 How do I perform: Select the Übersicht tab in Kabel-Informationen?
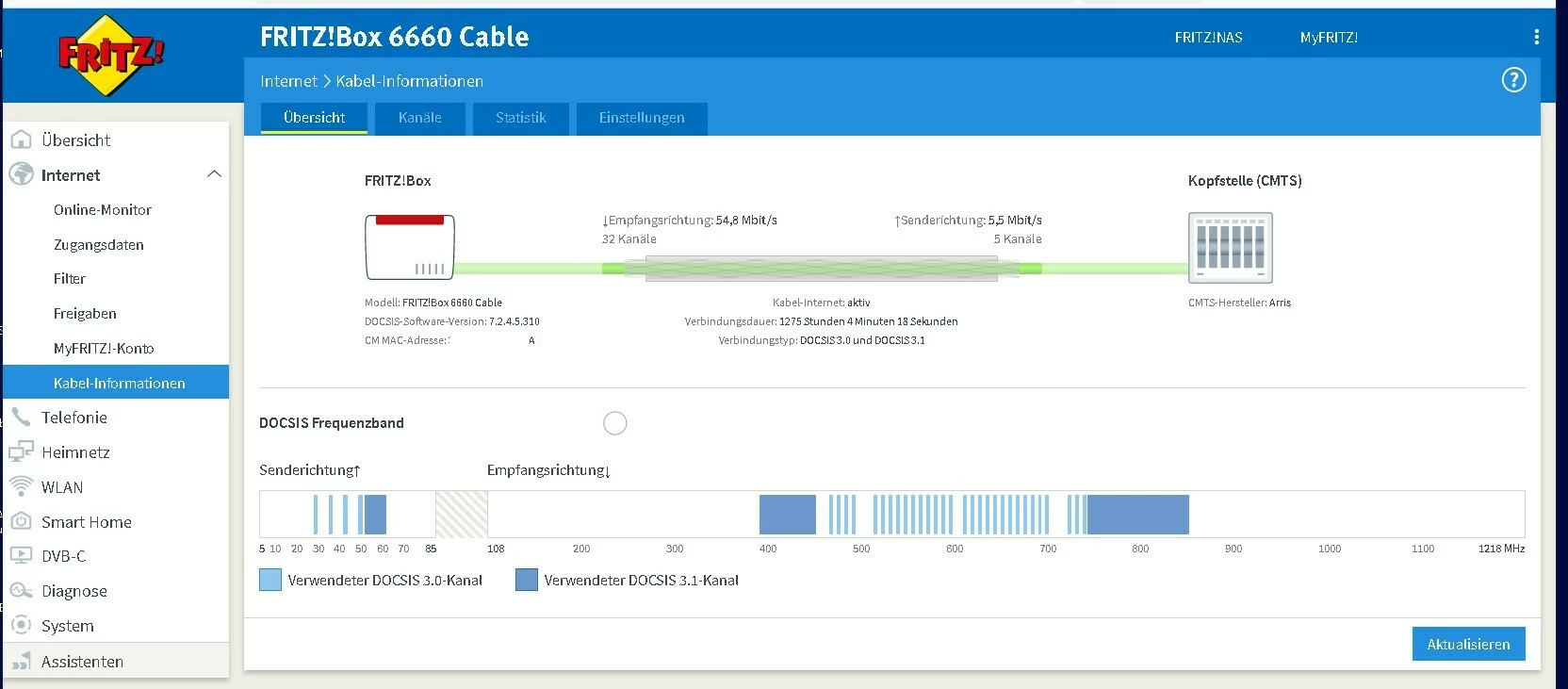click(x=314, y=118)
